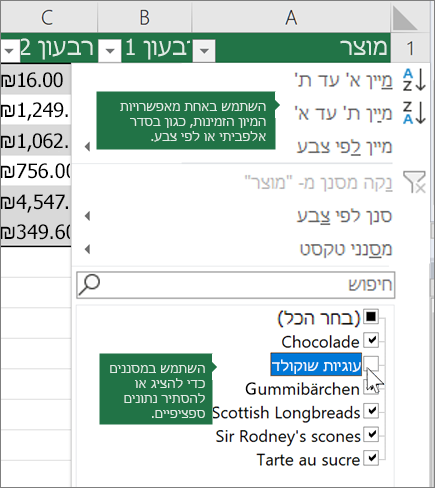
Task: Select column B header
Action: pyautogui.click(x=145, y=17)
